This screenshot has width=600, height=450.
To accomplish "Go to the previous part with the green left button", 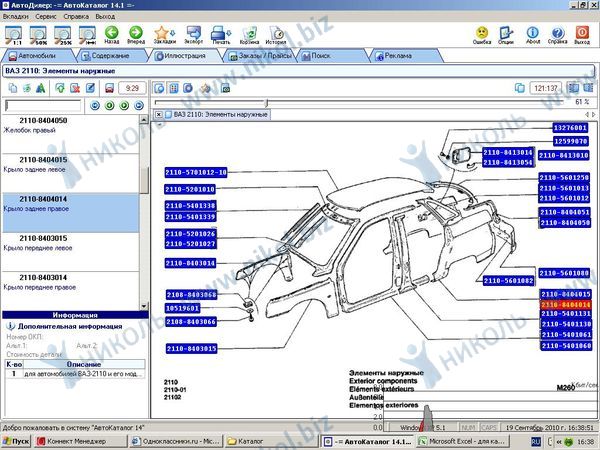I will click(x=109, y=105).
